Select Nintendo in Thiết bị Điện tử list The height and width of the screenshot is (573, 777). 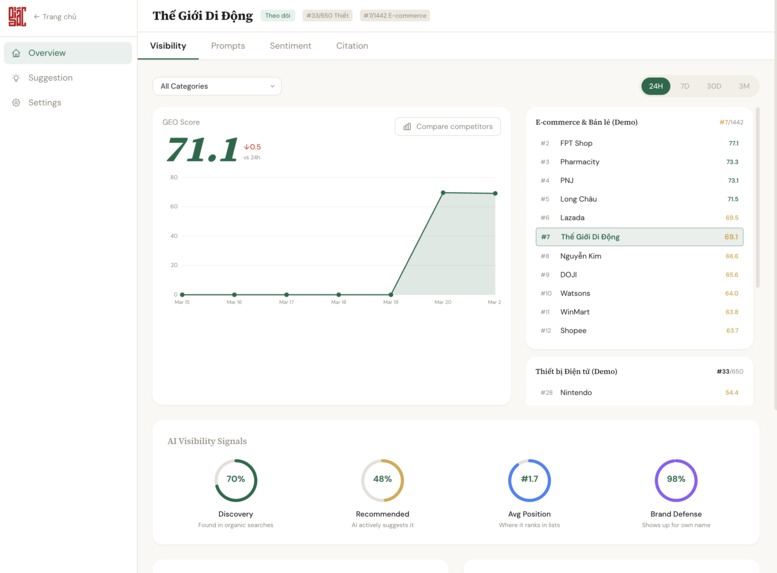(x=639, y=393)
